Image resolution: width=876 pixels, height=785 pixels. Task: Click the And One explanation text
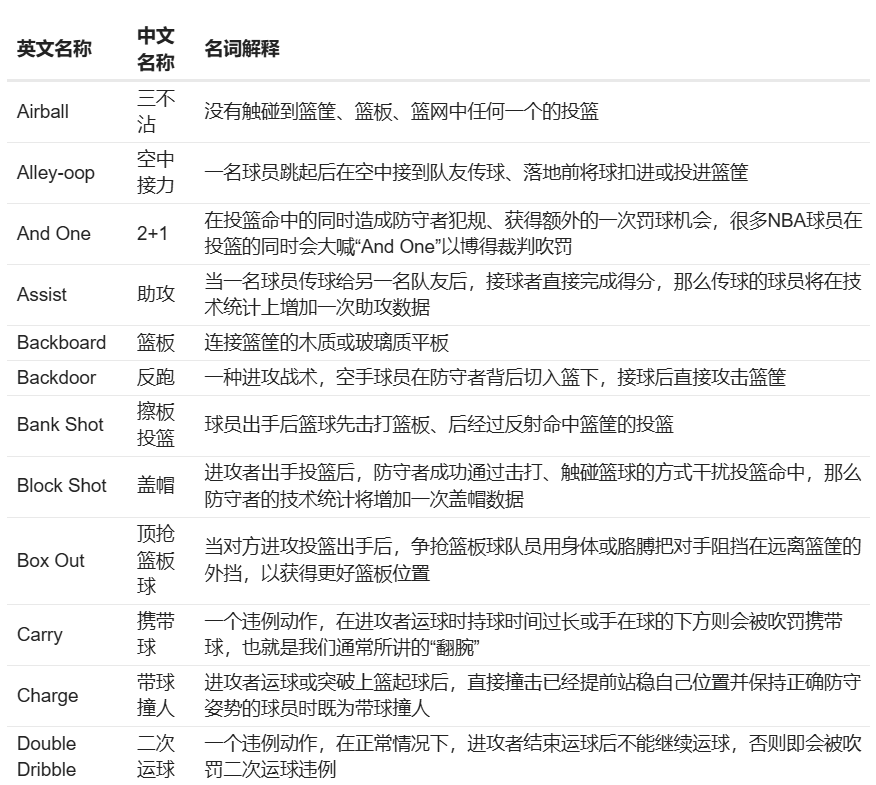click(x=533, y=234)
